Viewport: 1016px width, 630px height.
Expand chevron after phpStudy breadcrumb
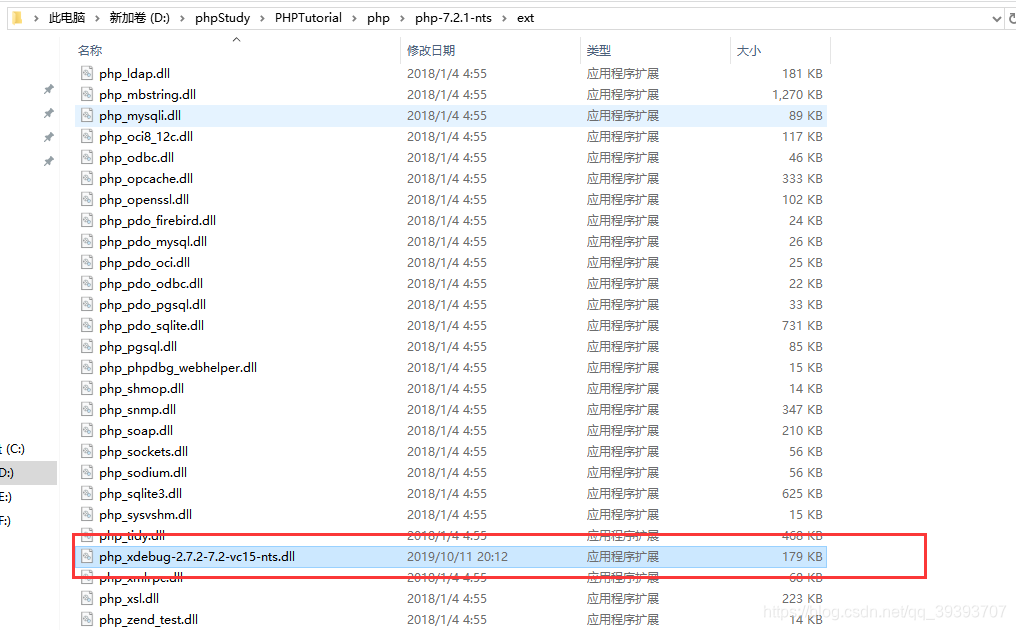pos(262,18)
